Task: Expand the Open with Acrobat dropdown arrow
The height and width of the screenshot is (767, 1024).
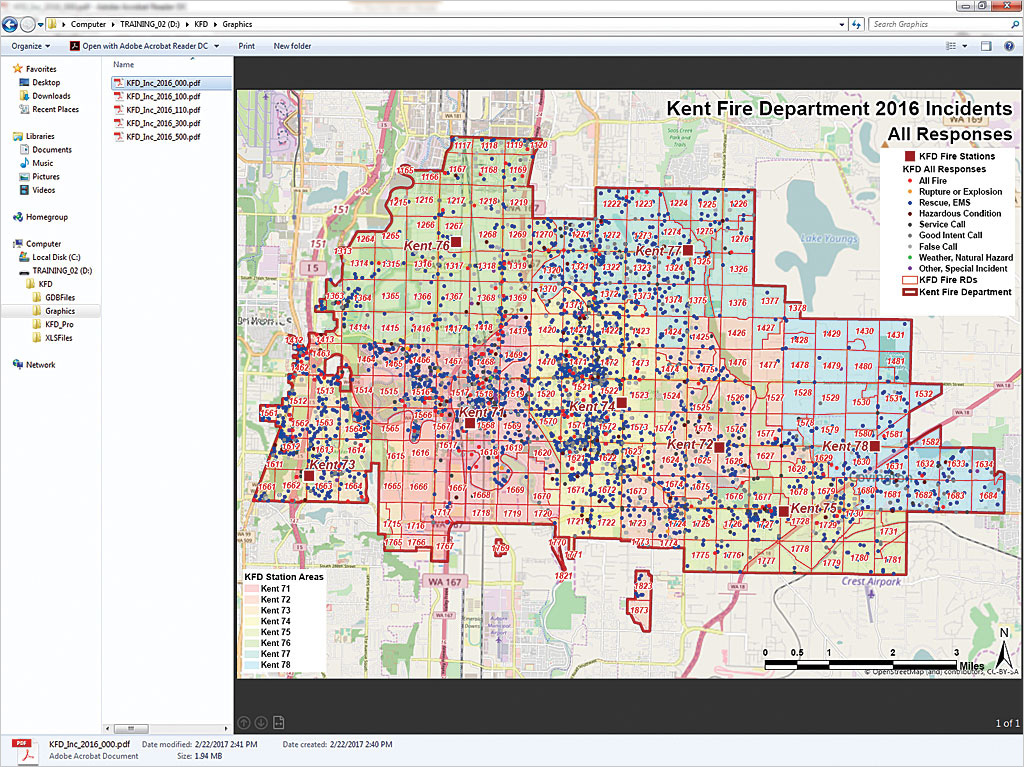Action: click(x=216, y=46)
